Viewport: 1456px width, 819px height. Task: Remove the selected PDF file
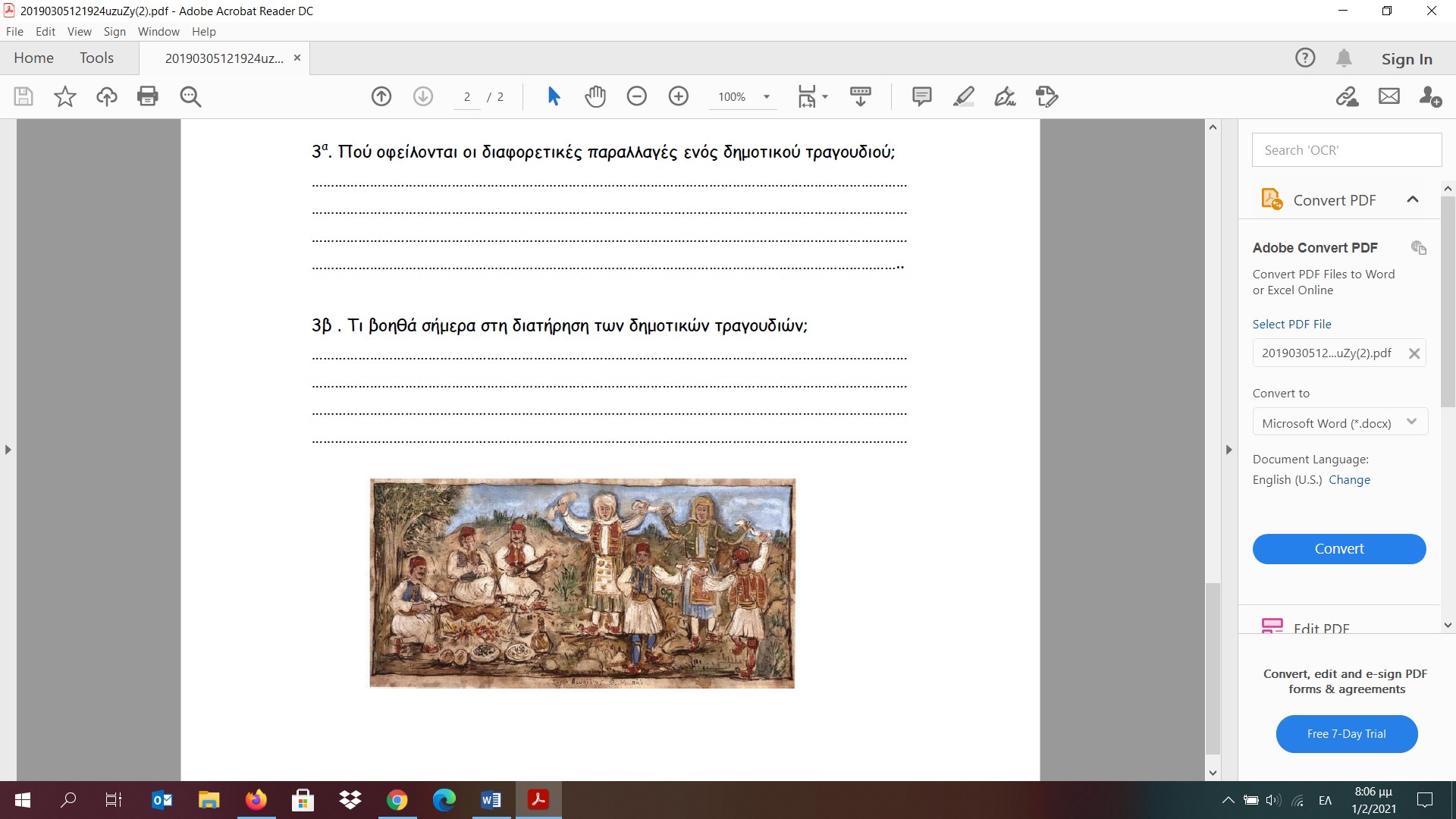click(1414, 353)
